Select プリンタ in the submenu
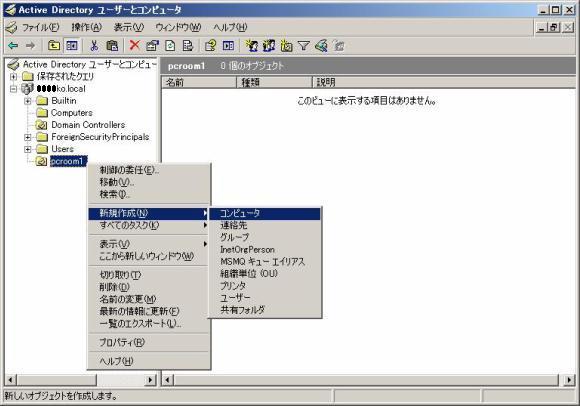This screenshot has height=406, width=580. 265,286
